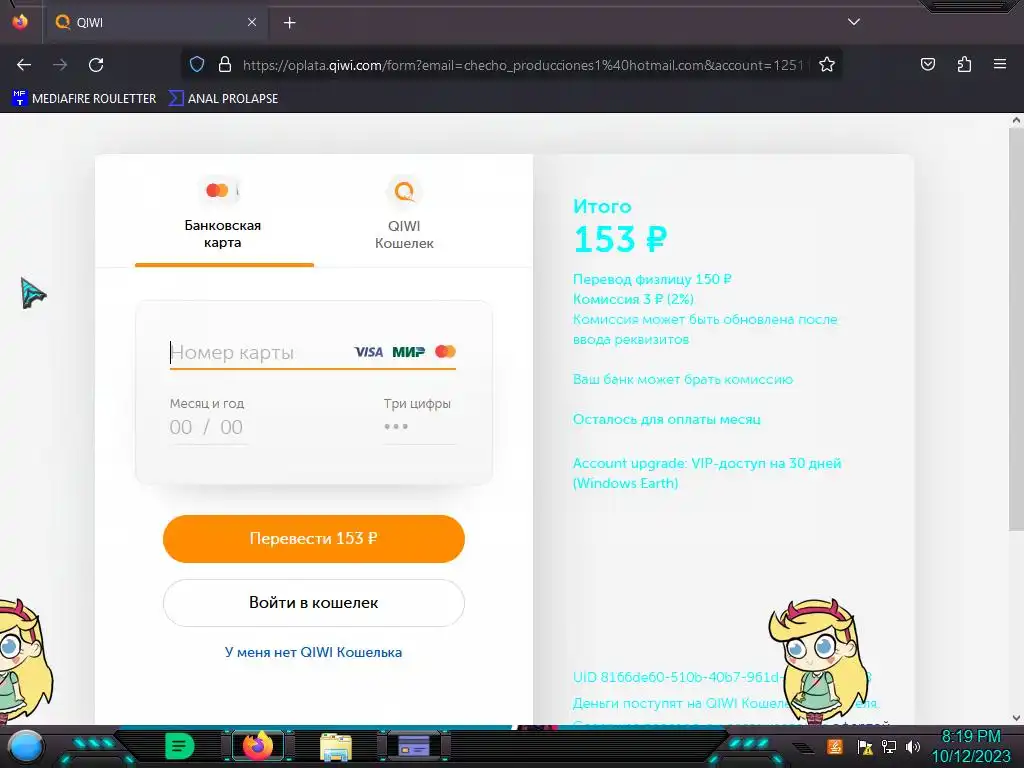Click the orange tray icon

[x=835, y=746]
